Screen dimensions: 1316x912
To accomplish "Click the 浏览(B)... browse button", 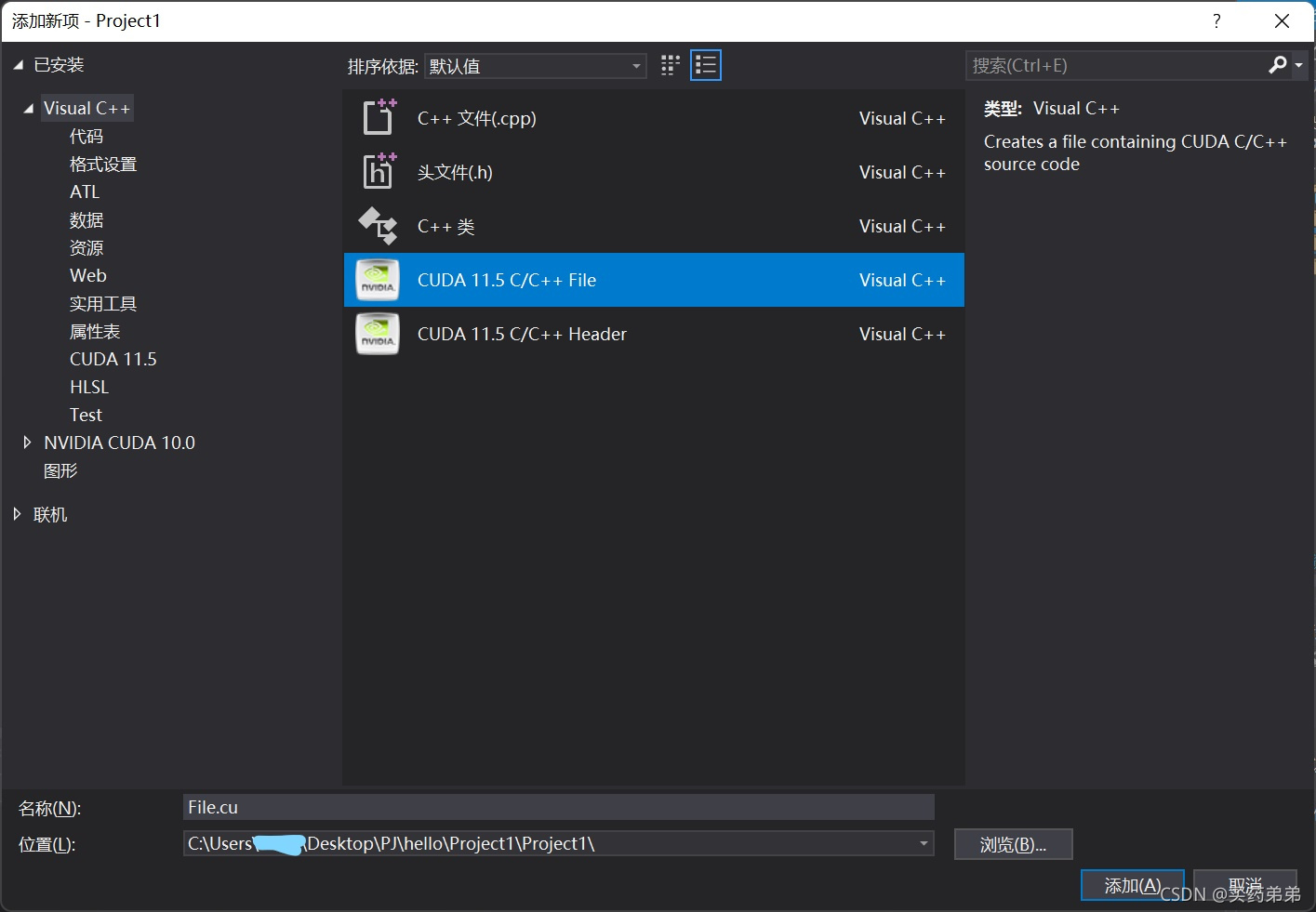I will click(1013, 844).
